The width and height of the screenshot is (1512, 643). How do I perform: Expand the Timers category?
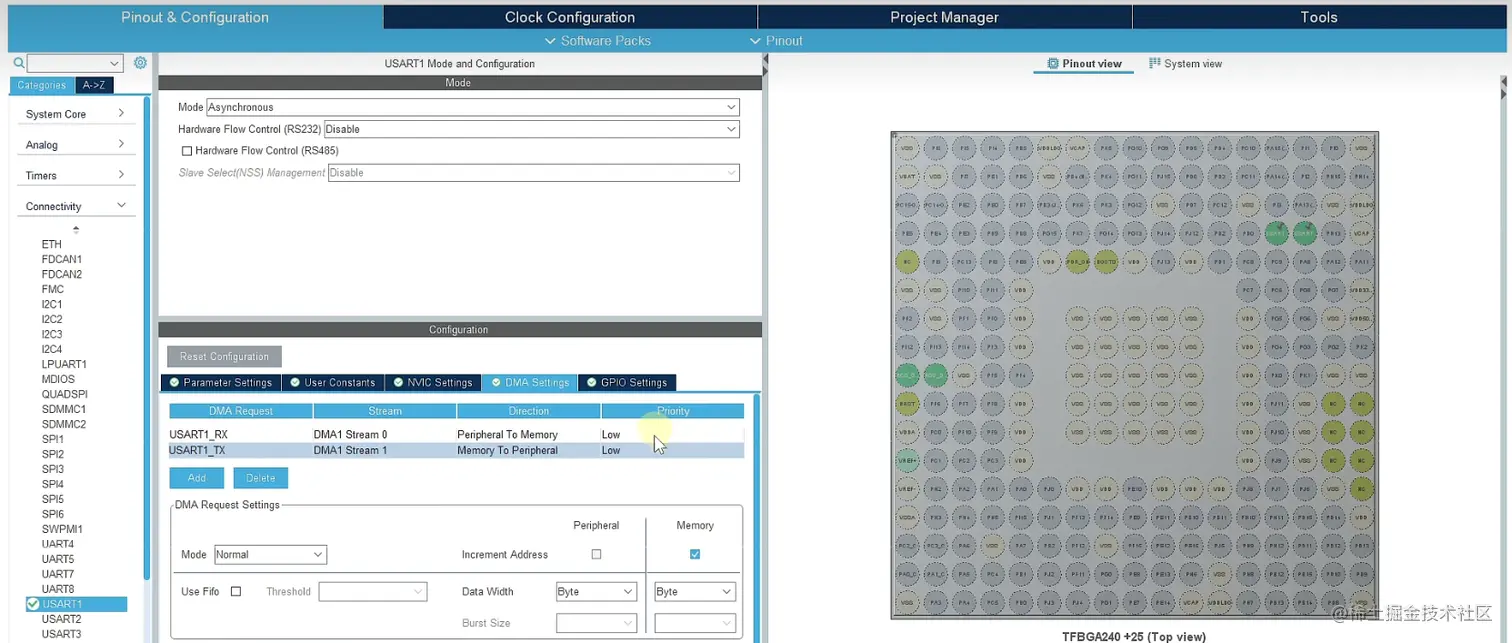tap(76, 176)
